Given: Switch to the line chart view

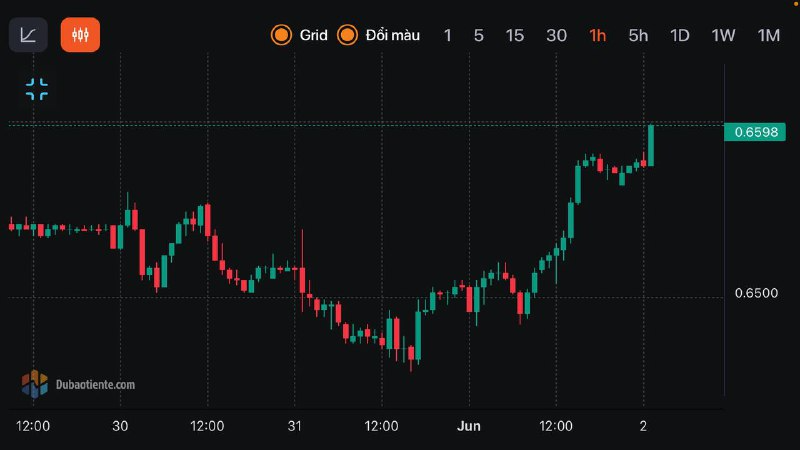Looking at the screenshot, I should click(28, 35).
